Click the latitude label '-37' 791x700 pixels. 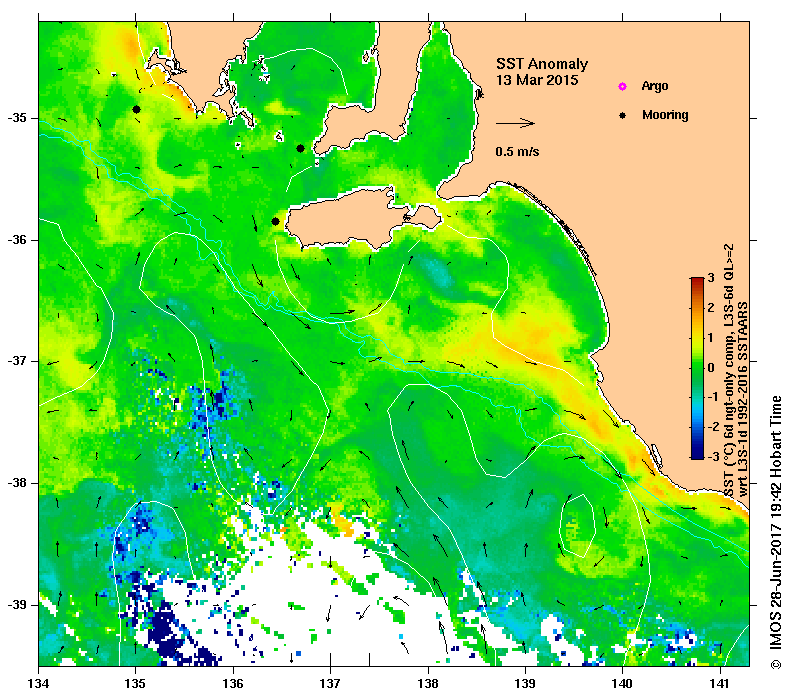click(x=17, y=362)
